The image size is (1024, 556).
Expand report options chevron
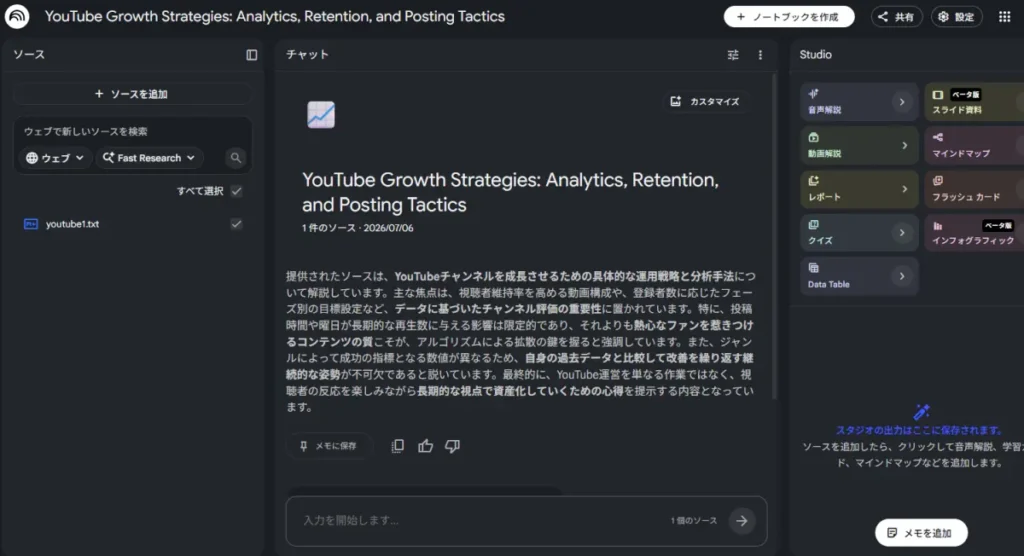pos(904,189)
